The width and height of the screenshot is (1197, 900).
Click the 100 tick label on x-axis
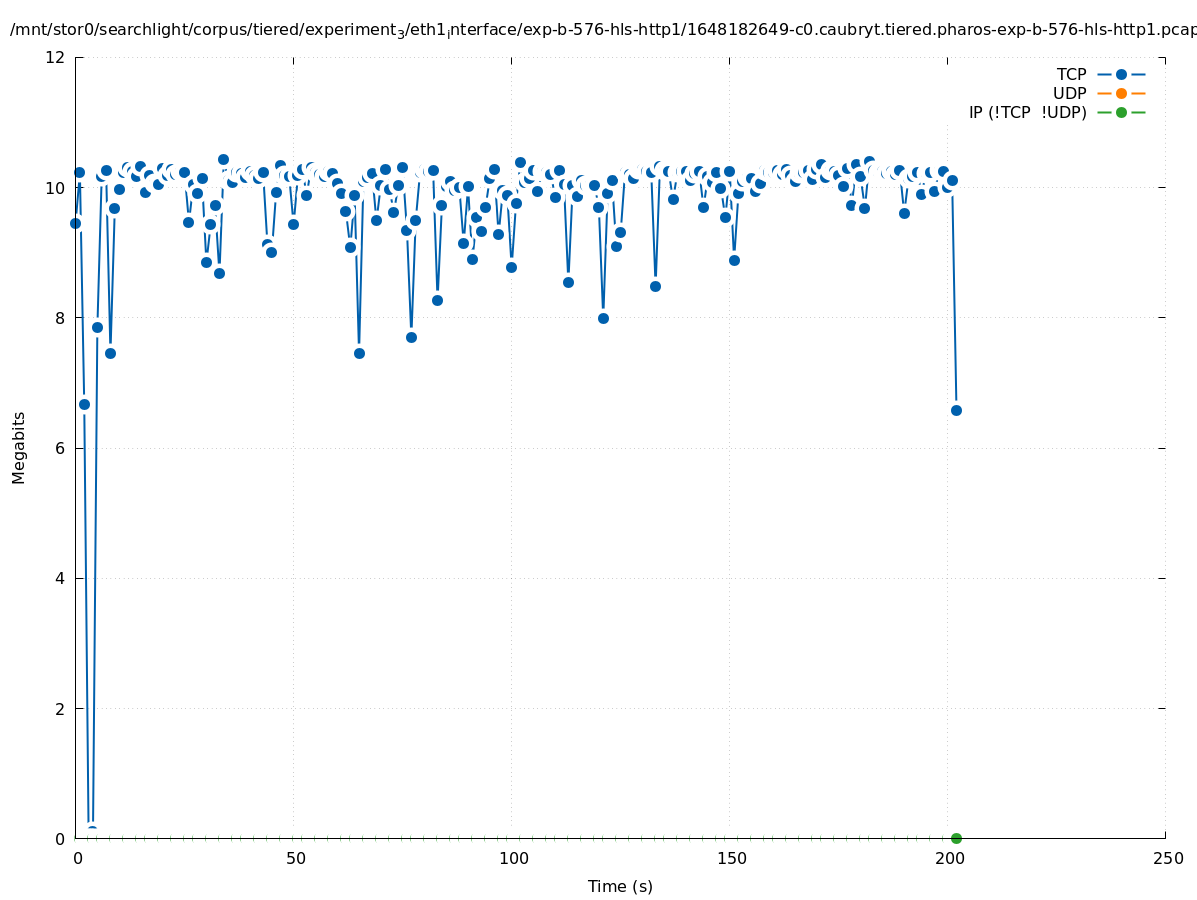pyautogui.click(x=512, y=858)
